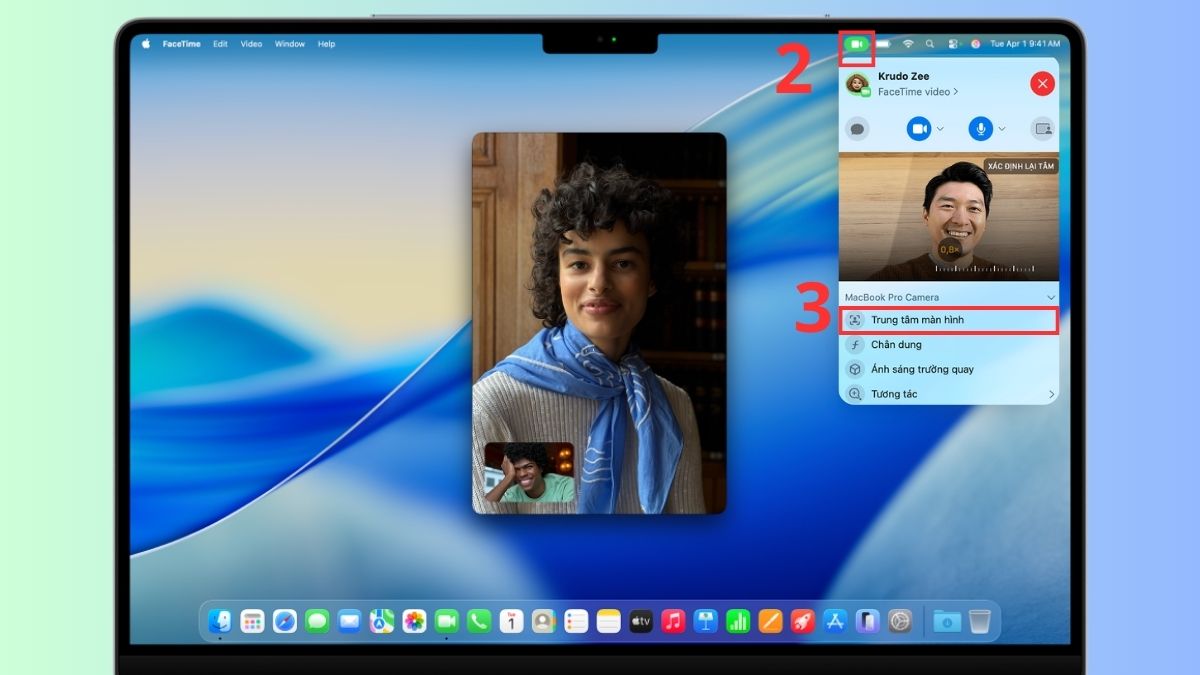Screen dimensions: 1200x675
Task: Mute microphone using the blue mic button
Action: coord(980,128)
